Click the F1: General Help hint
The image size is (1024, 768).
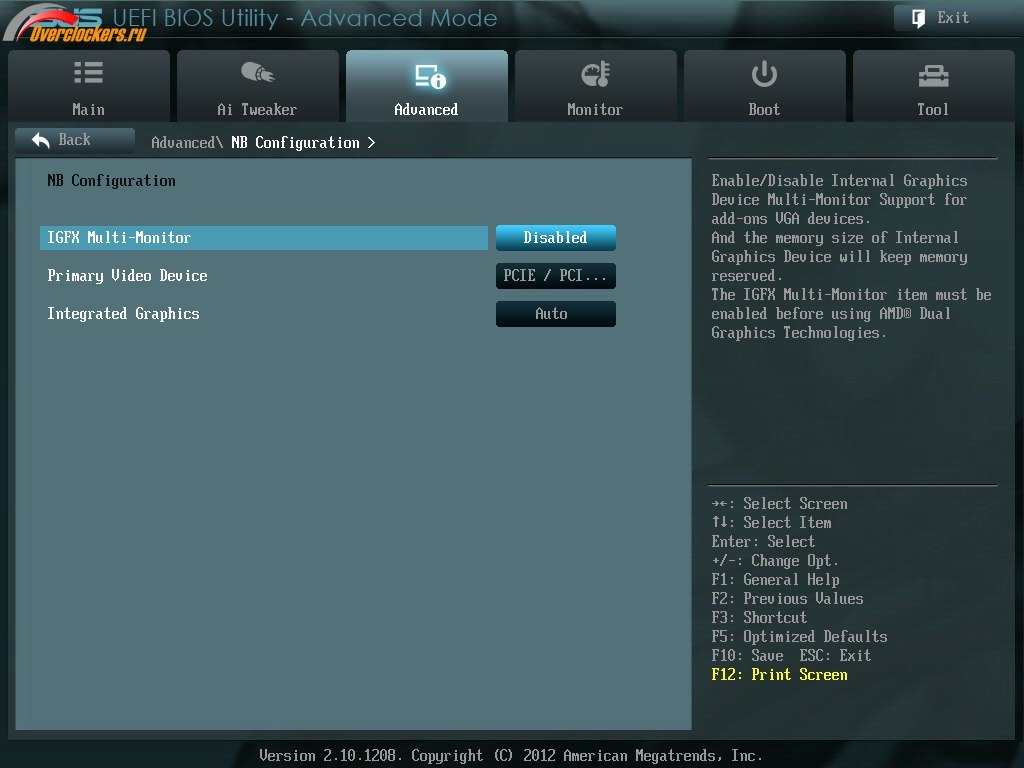pyautogui.click(x=775, y=580)
